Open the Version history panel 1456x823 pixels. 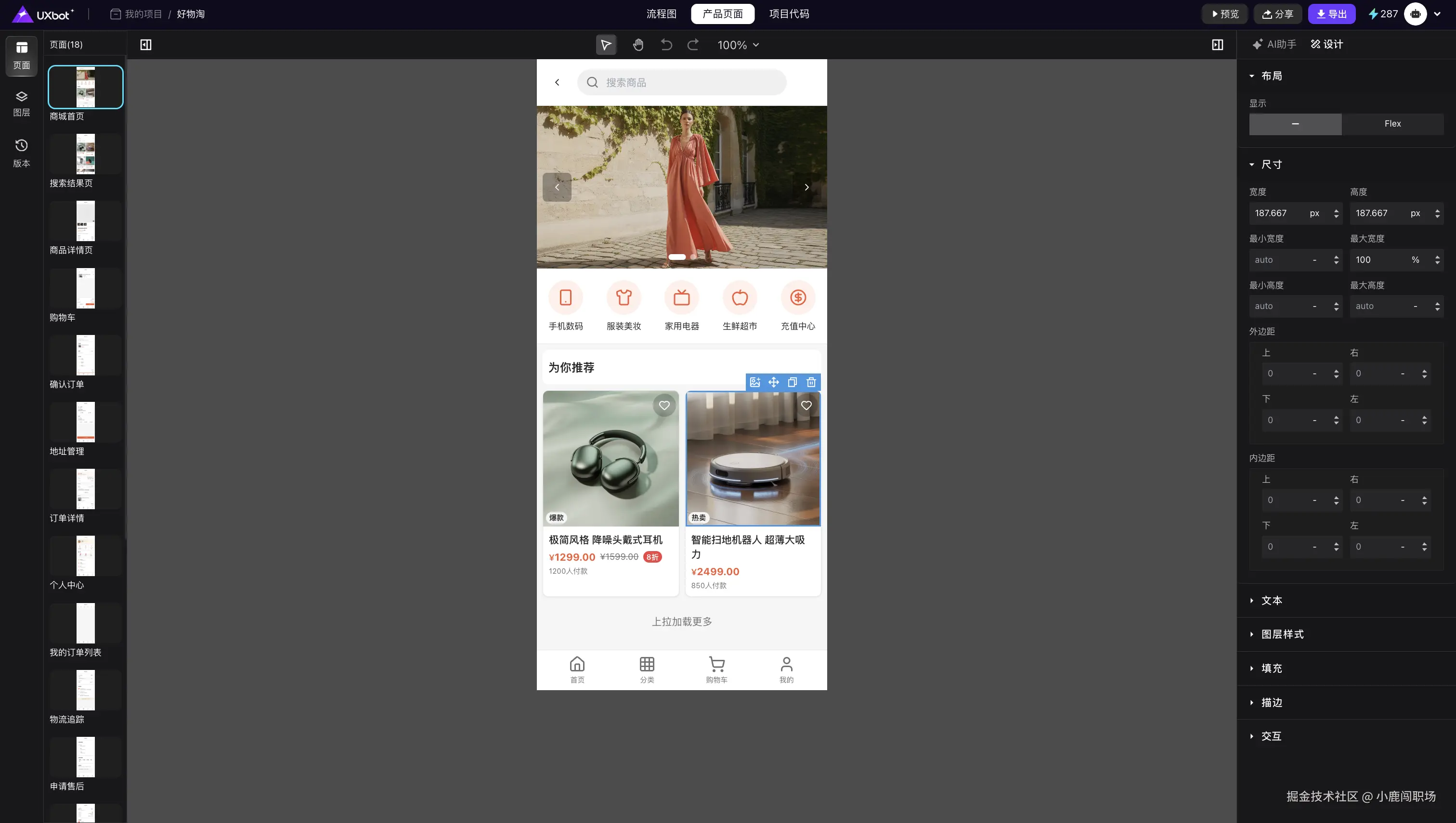tap(22, 153)
